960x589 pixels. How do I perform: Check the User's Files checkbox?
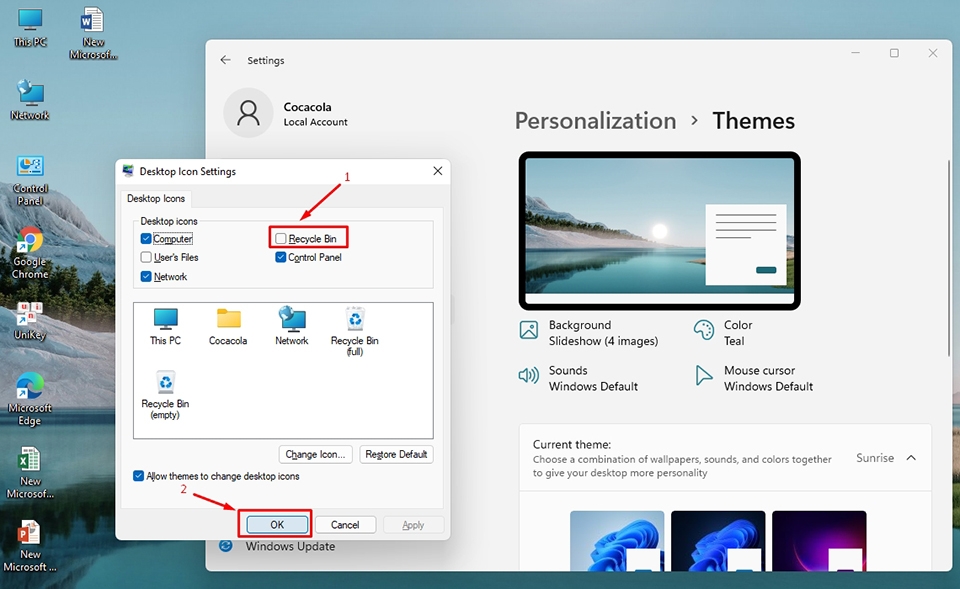146,257
